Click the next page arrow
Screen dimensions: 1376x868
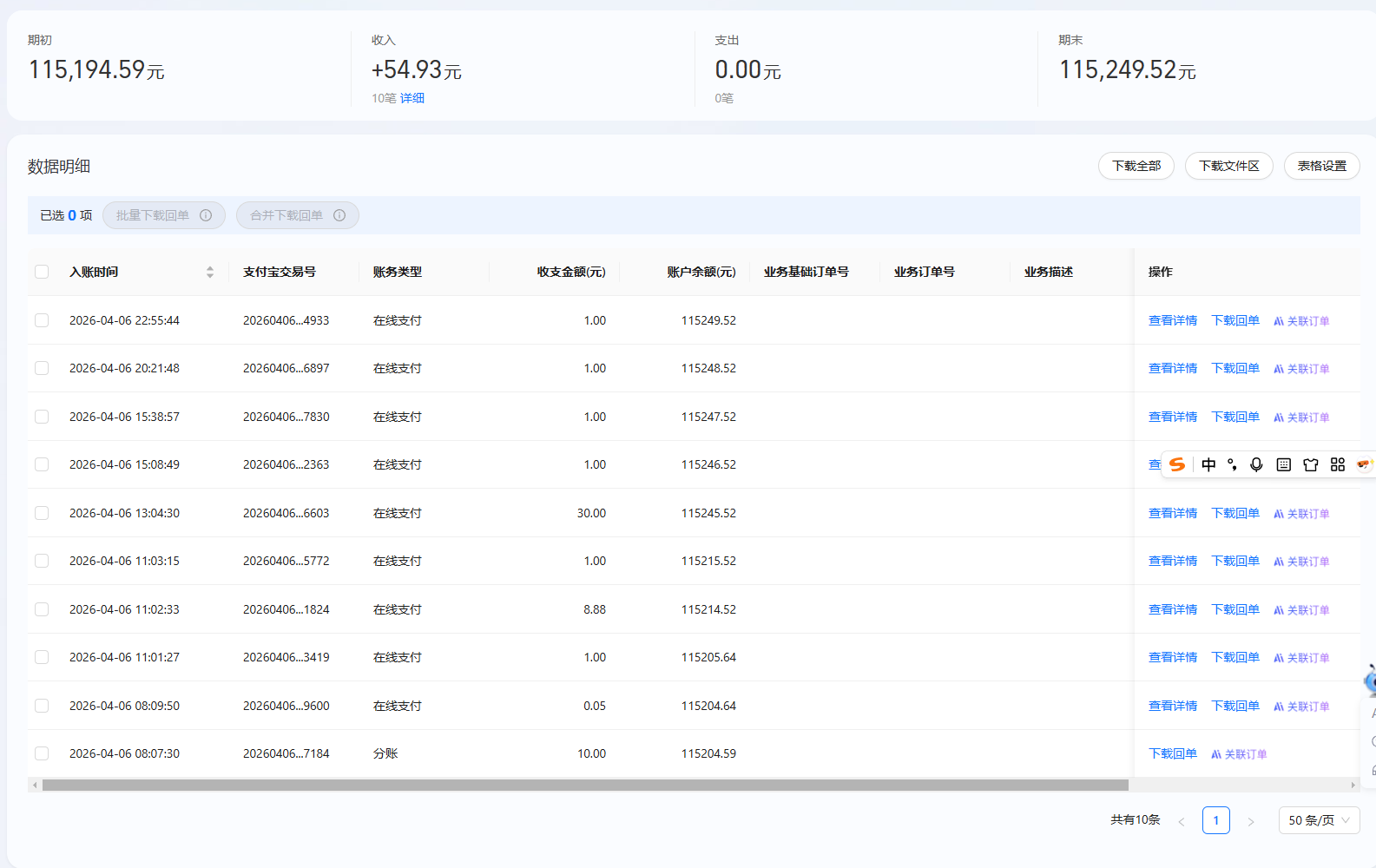[1251, 821]
